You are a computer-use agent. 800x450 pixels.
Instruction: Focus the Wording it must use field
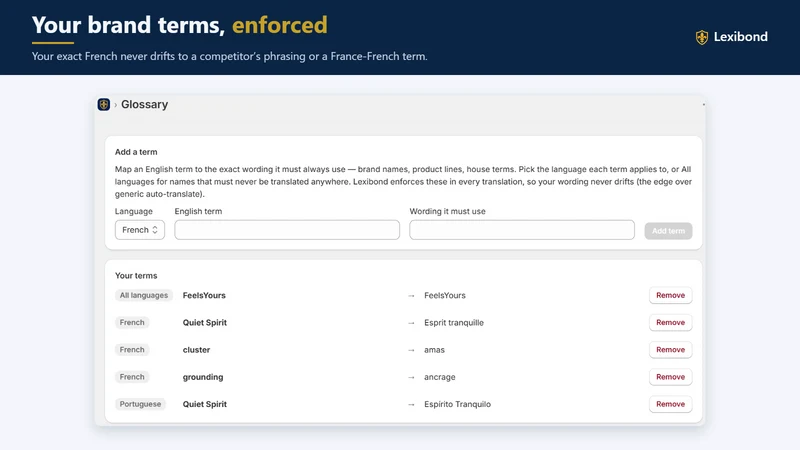(522, 230)
